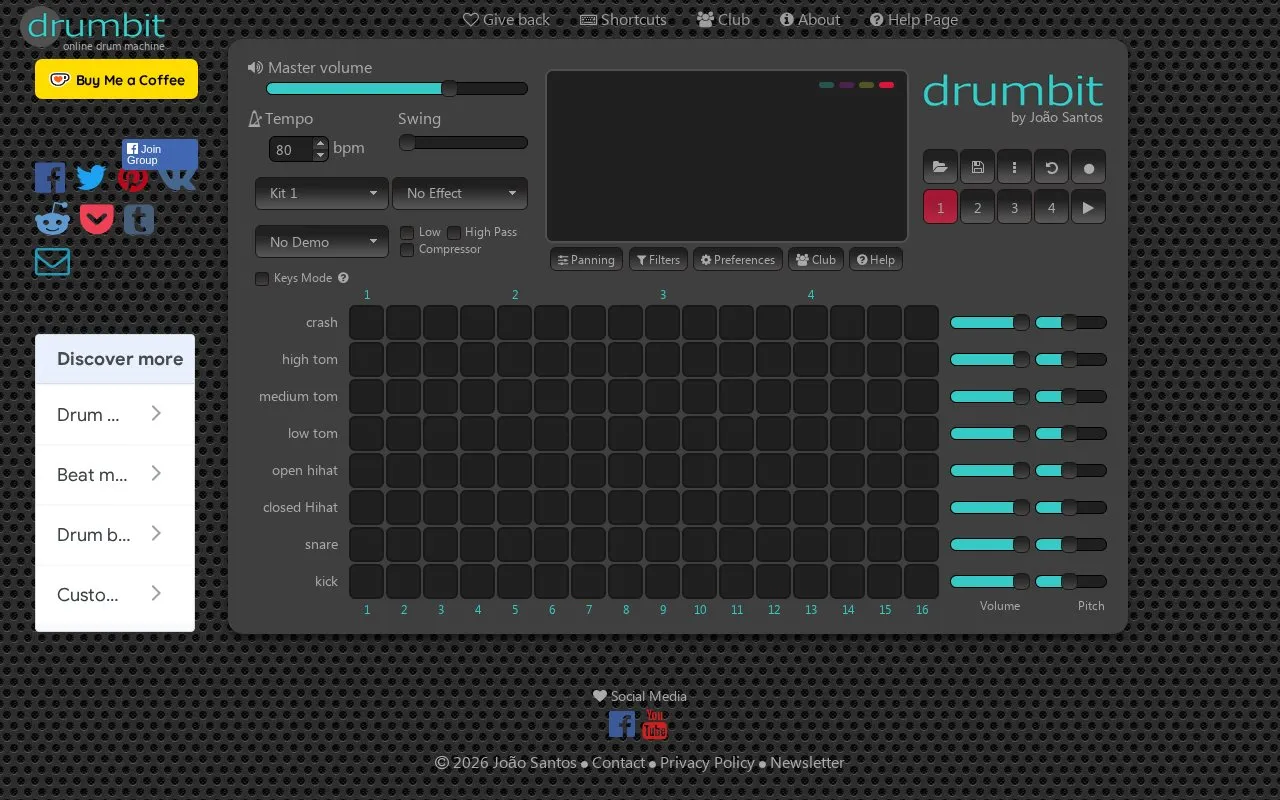Adjust the Master volume slider
Image resolution: width=1280 pixels, height=800 pixels.
[x=397, y=88]
